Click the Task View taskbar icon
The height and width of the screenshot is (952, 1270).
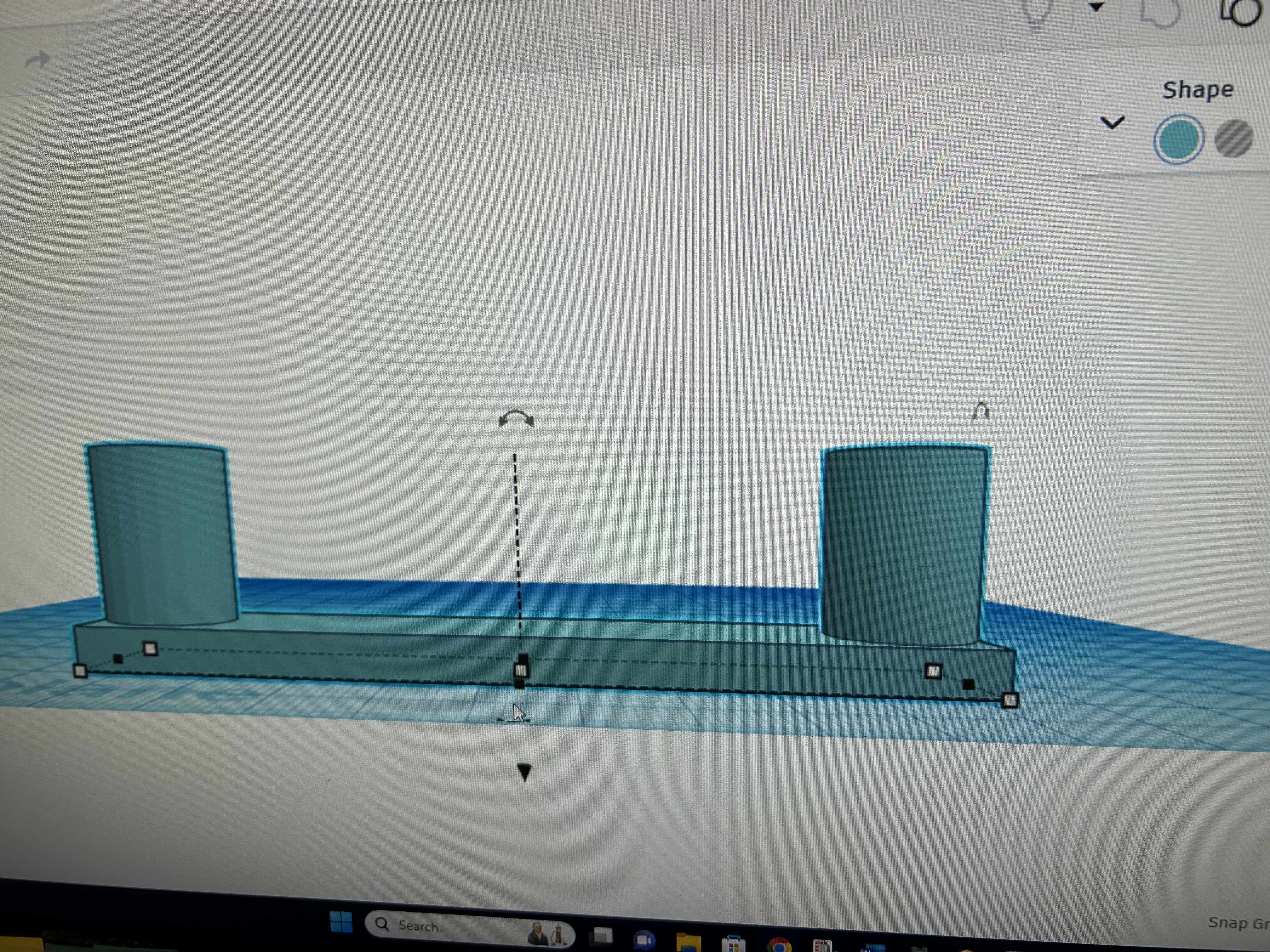click(602, 935)
